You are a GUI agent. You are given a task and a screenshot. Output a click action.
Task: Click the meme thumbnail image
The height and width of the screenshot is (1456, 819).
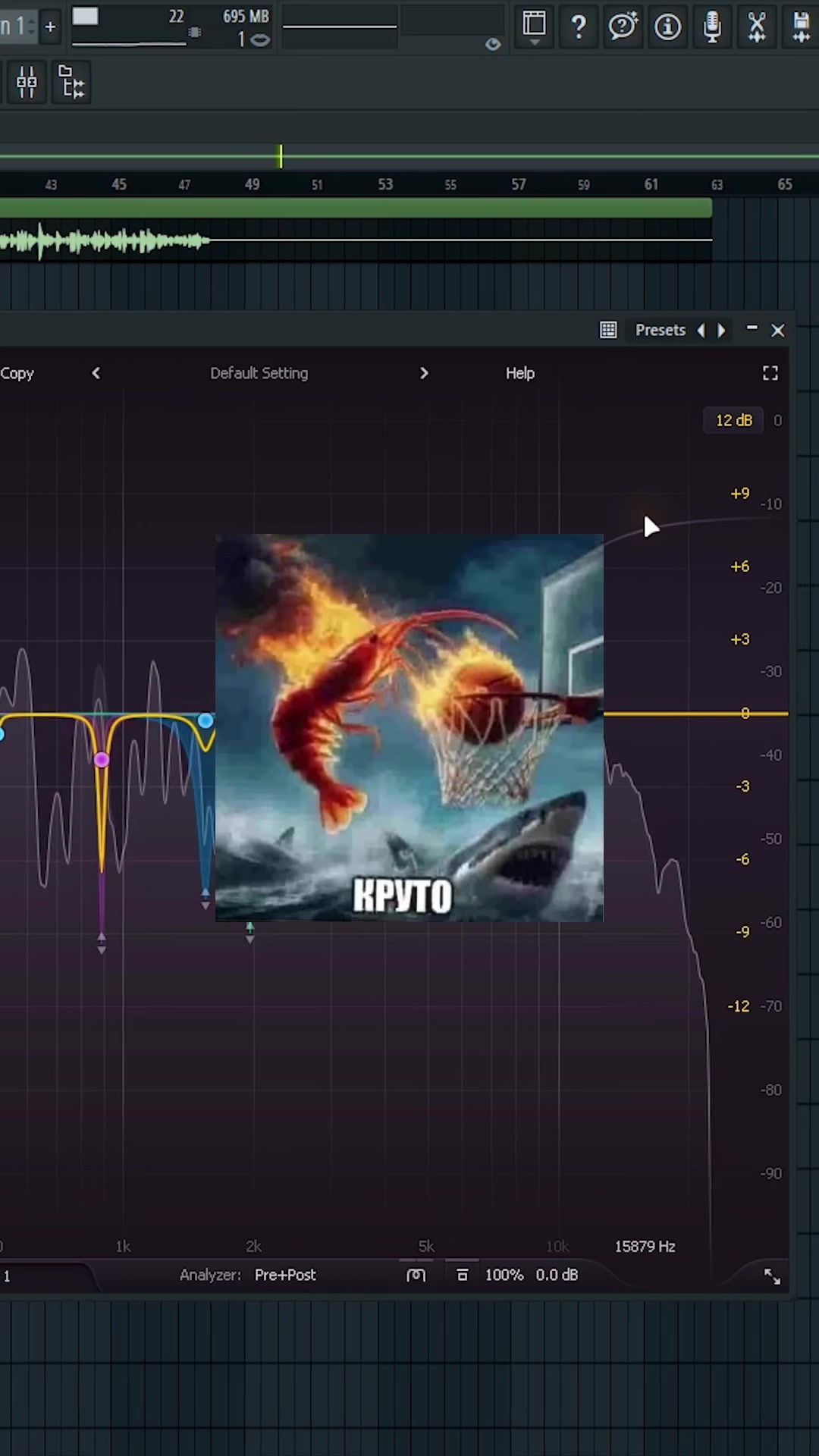[x=409, y=728]
